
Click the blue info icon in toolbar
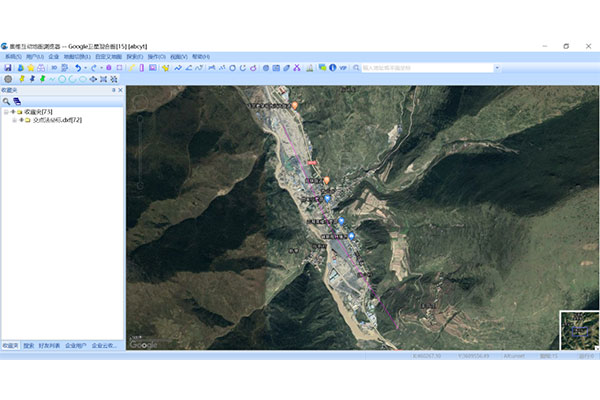(x=334, y=68)
